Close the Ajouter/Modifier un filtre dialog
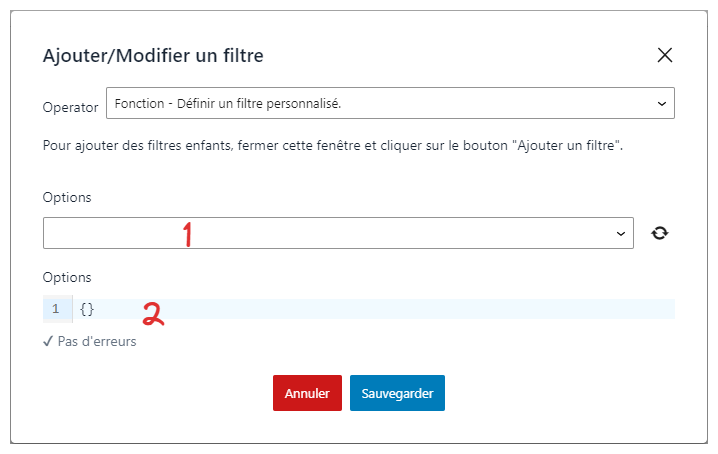The image size is (718, 454). pos(664,55)
